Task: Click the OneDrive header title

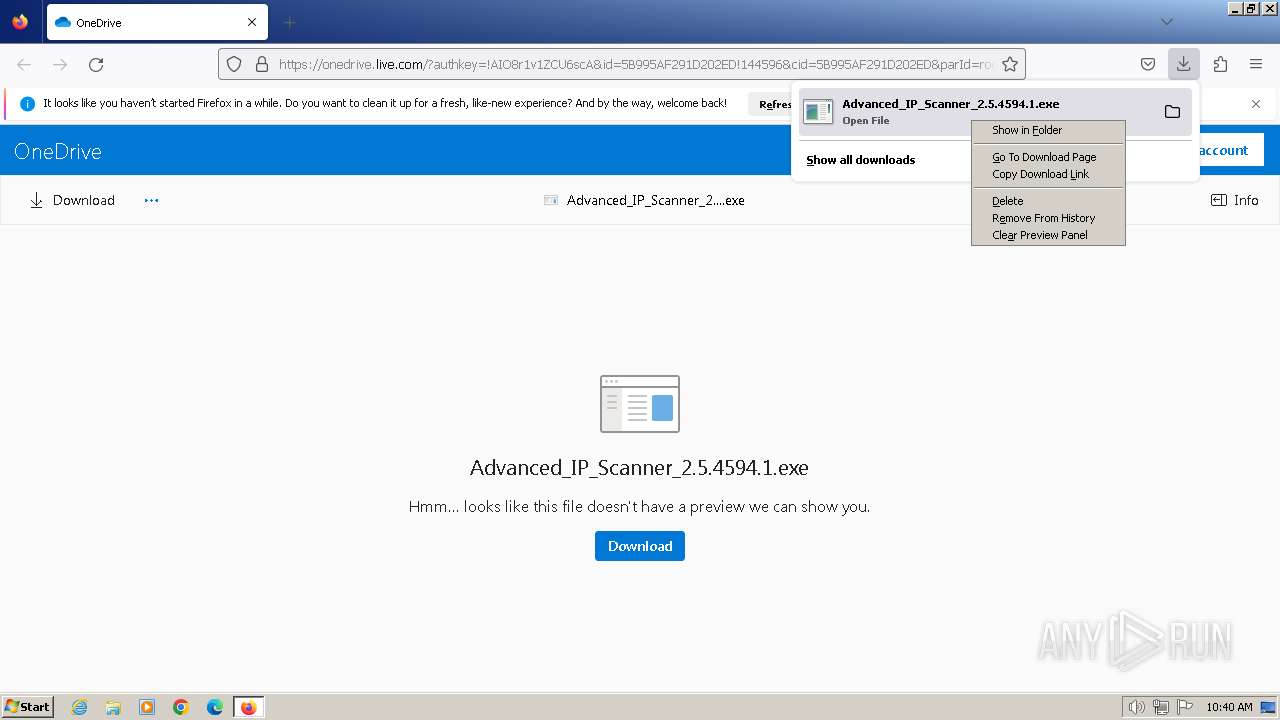Action: pyautogui.click(x=58, y=151)
